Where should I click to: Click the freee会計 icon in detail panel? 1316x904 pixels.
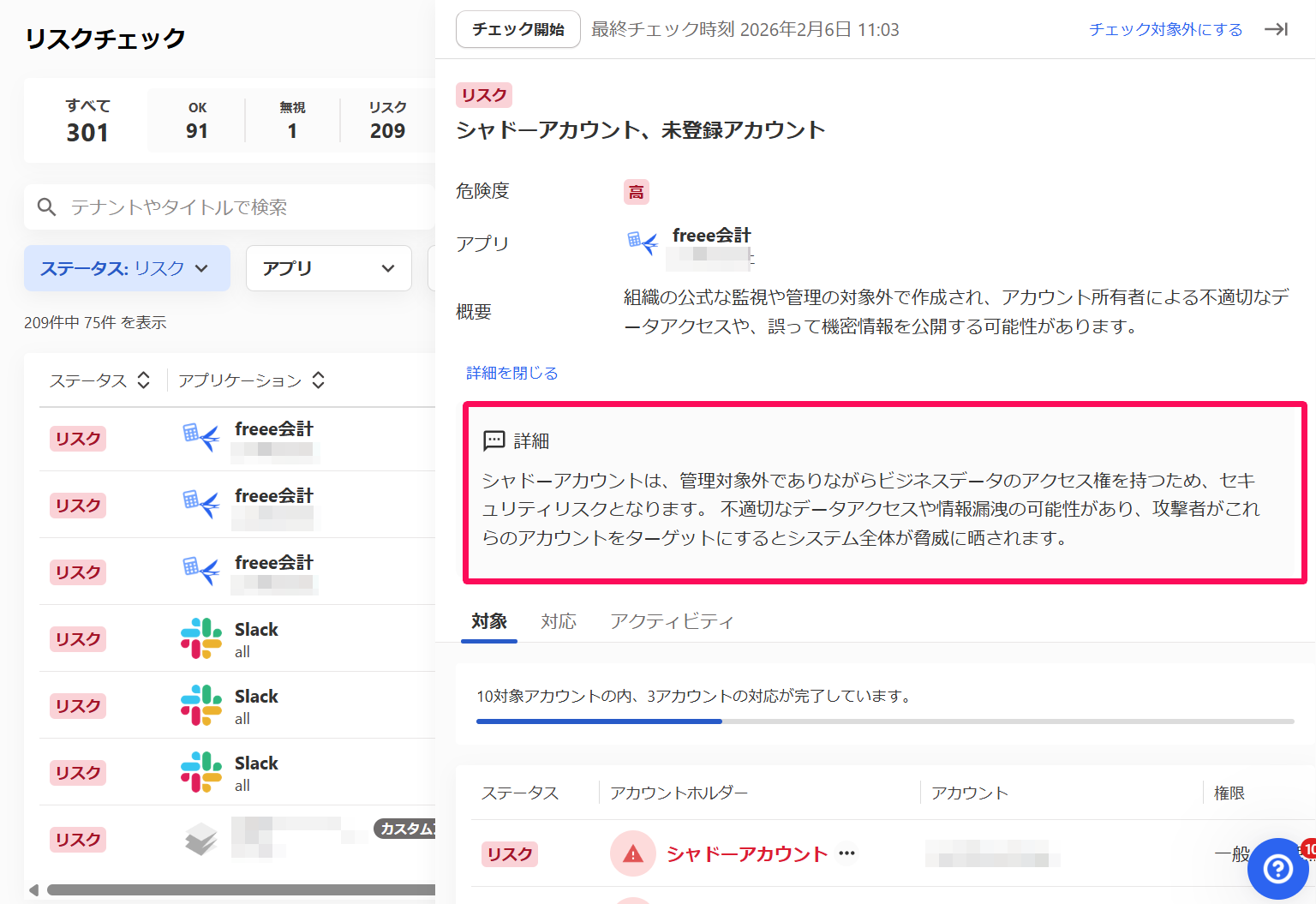point(643,242)
